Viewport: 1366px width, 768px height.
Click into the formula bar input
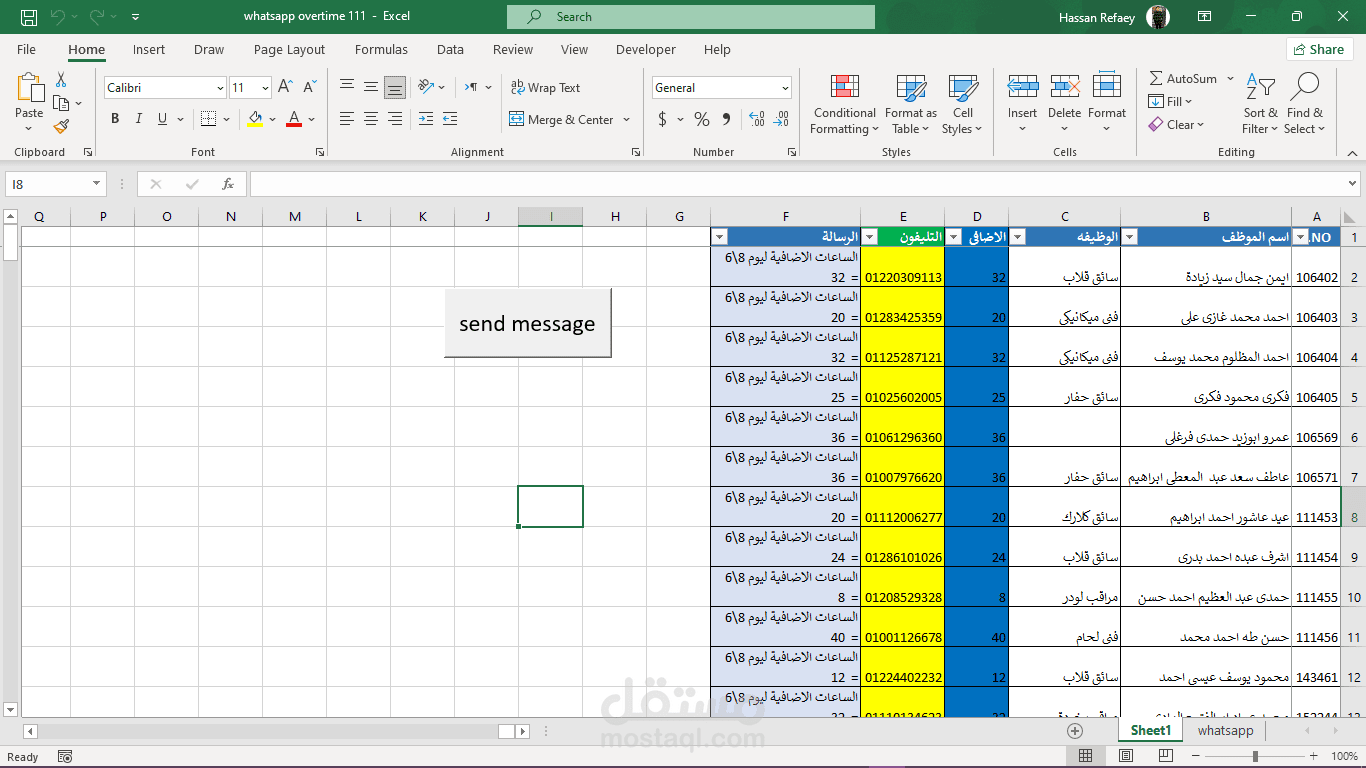798,184
